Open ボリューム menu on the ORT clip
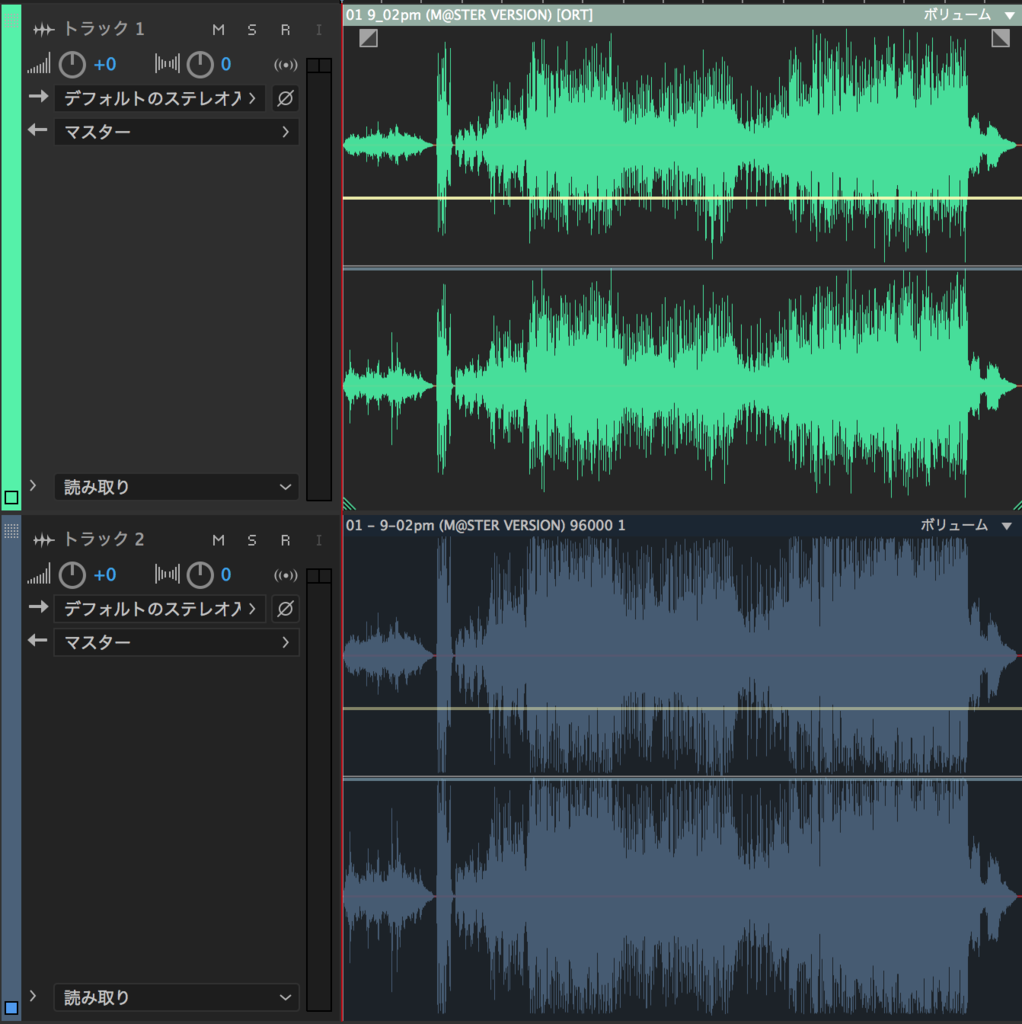Screen dimensions: 1022x1024 click(968, 15)
